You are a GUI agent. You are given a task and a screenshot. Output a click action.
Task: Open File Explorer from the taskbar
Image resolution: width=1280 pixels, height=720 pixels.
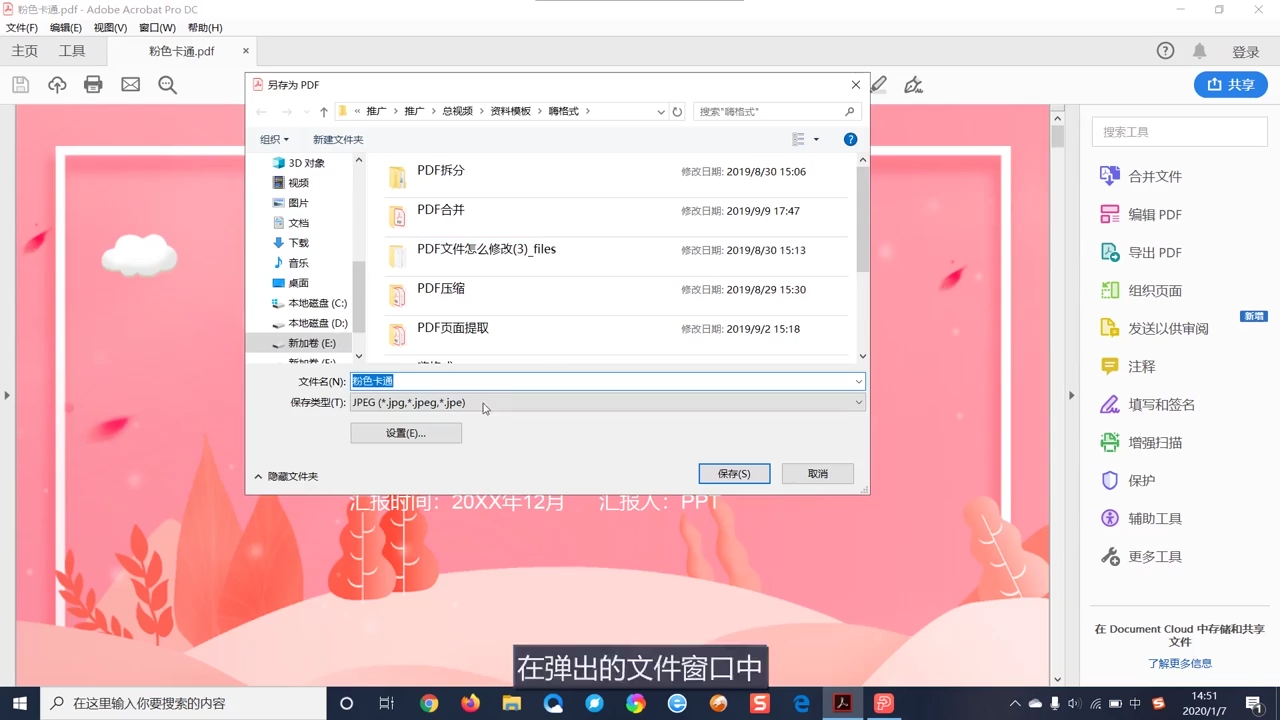tap(511, 703)
